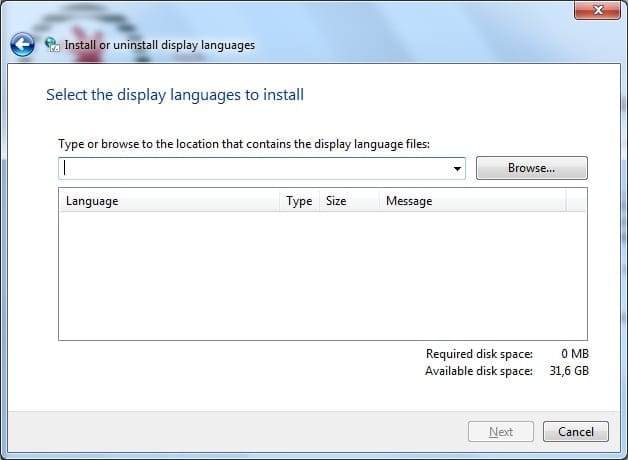Screen dimensions: 628x460
Task: Expand the location path dropdown arrow
Action: coord(458,169)
